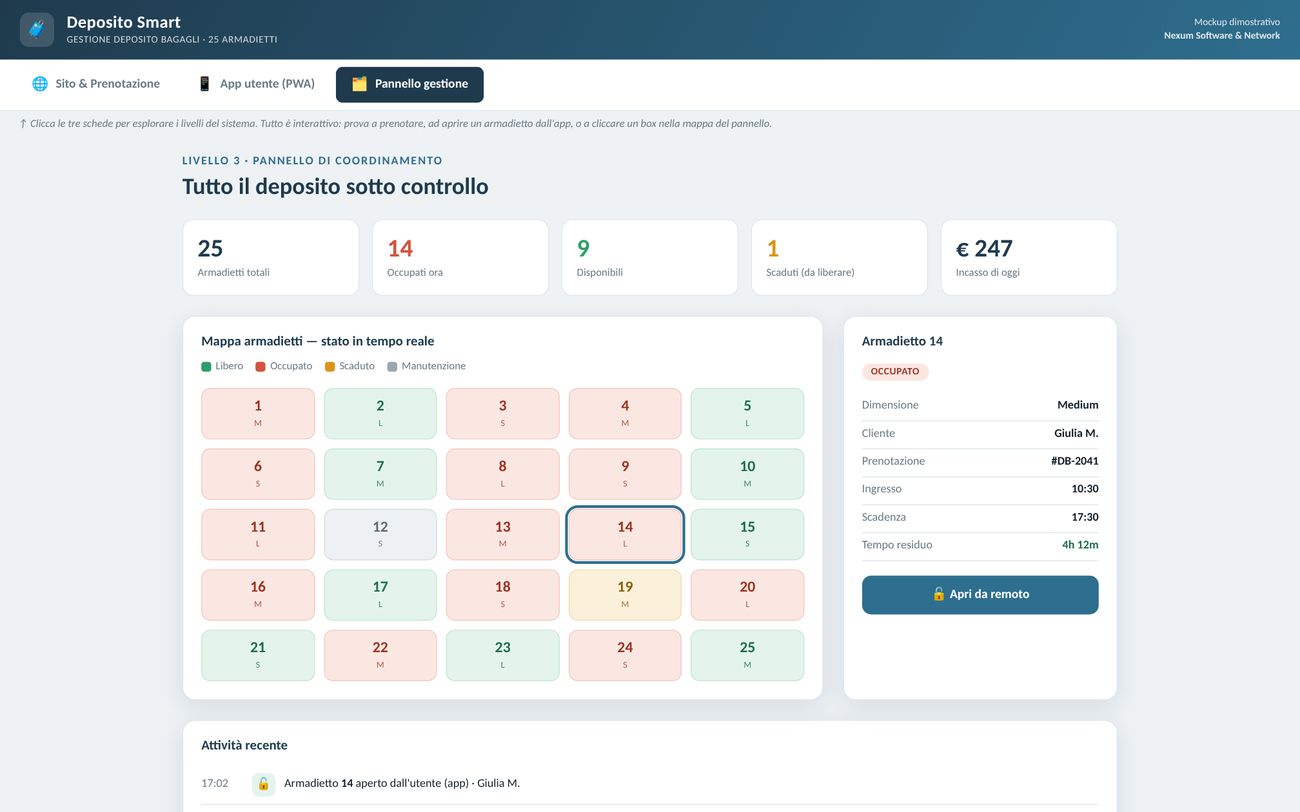Click the orange Scaduto legend swatch
Screen dimensions: 1300x812
[330, 367]
